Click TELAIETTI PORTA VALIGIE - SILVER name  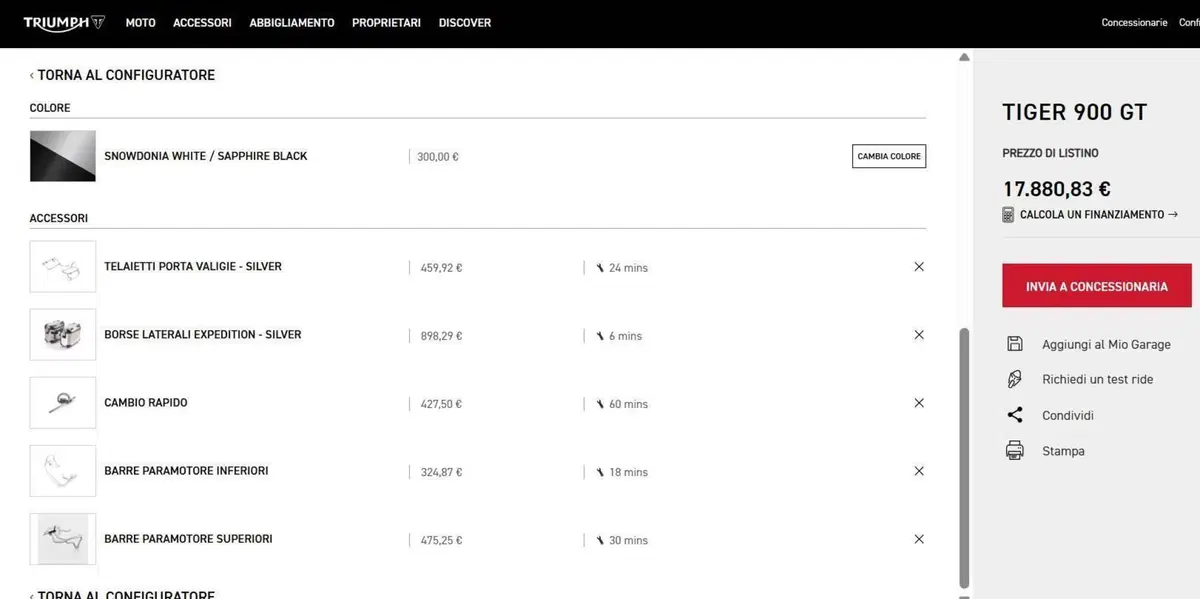(193, 267)
